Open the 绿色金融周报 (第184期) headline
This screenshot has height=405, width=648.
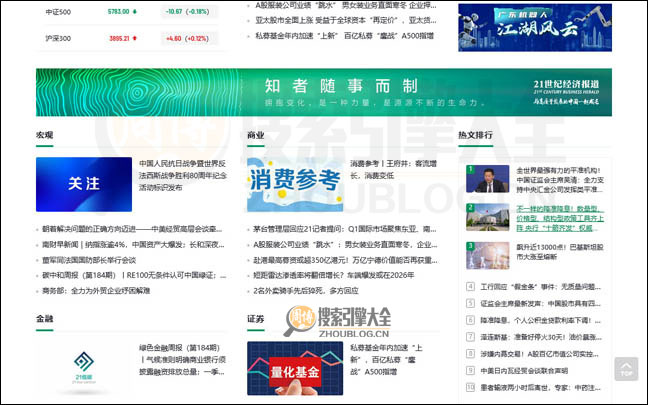tap(182, 360)
